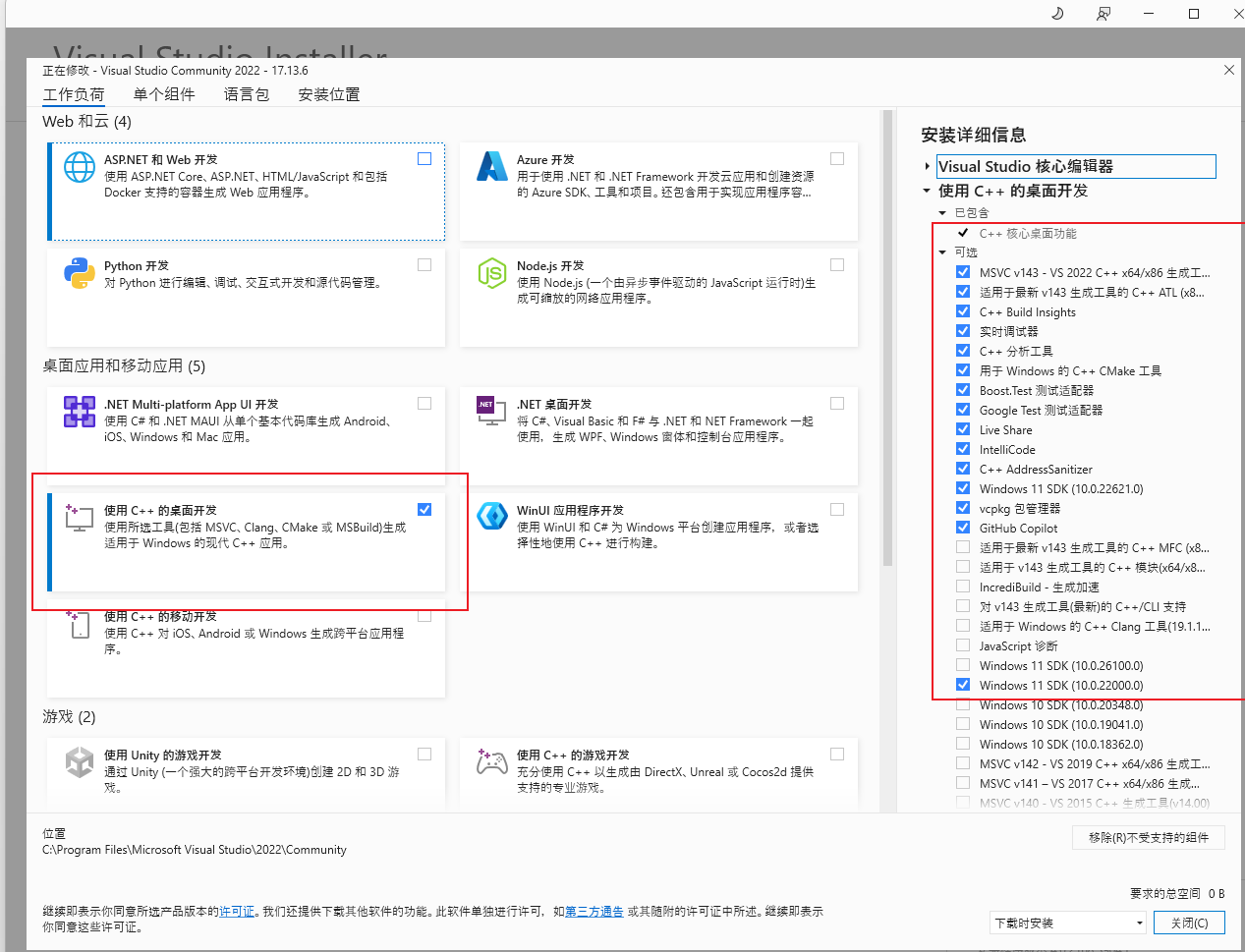Click the Web 和云 (4) section heading
Image resolution: width=1245 pixels, height=952 pixels.
pos(86,122)
